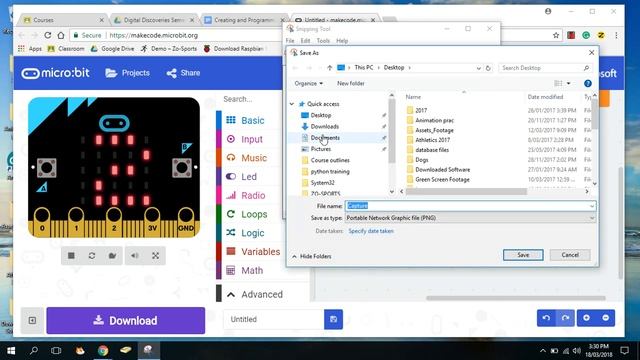The image size is (640, 360).
Task: Go to Chrome home page icon
Action: click(61, 36)
